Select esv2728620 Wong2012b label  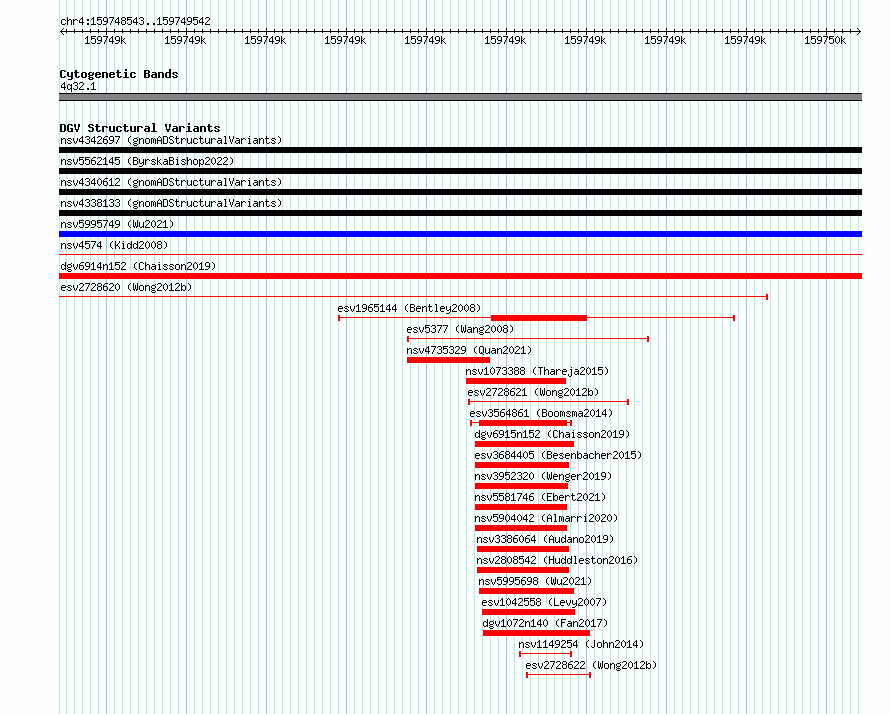pyautogui.click(x=126, y=287)
